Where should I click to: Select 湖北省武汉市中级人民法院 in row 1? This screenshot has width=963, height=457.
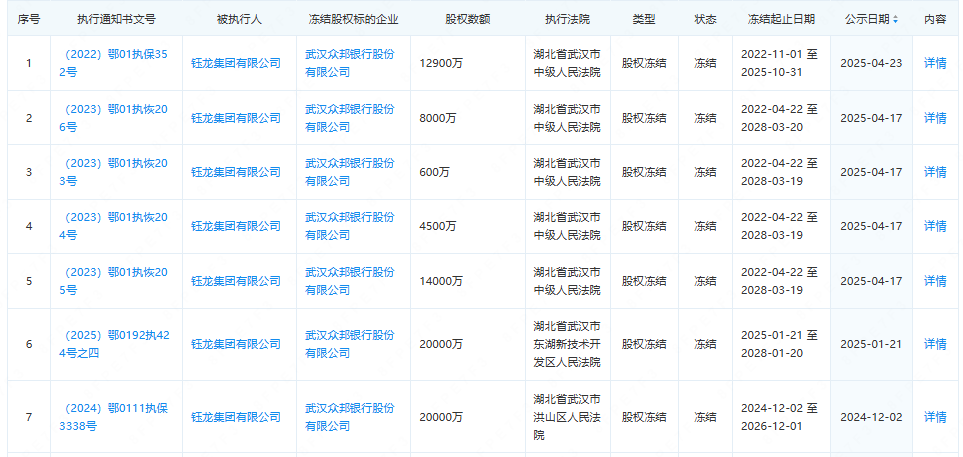click(567, 63)
